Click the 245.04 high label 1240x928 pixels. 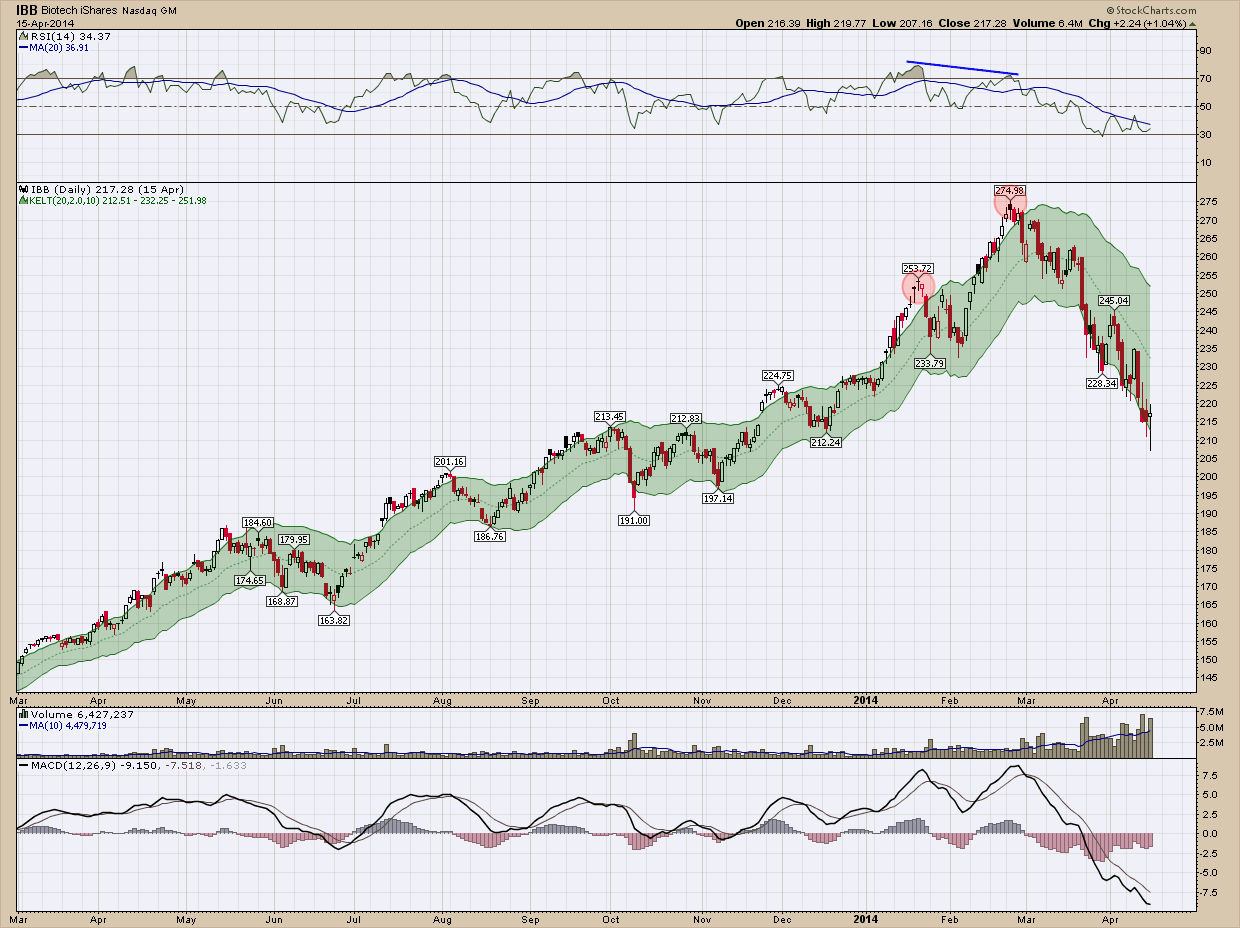[1114, 300]
